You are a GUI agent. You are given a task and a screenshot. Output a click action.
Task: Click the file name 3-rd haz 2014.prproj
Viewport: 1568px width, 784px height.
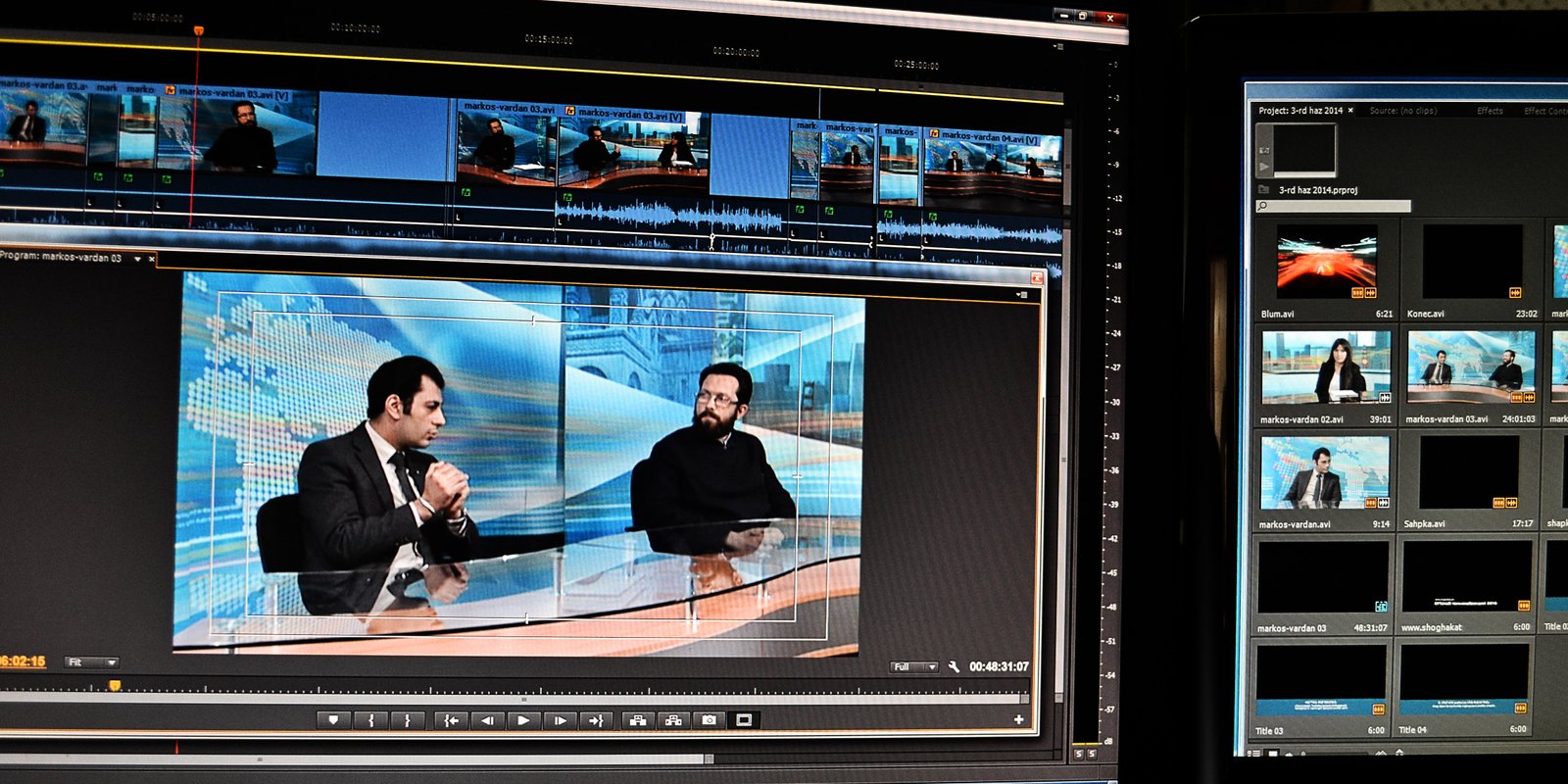click(1318, 190)
